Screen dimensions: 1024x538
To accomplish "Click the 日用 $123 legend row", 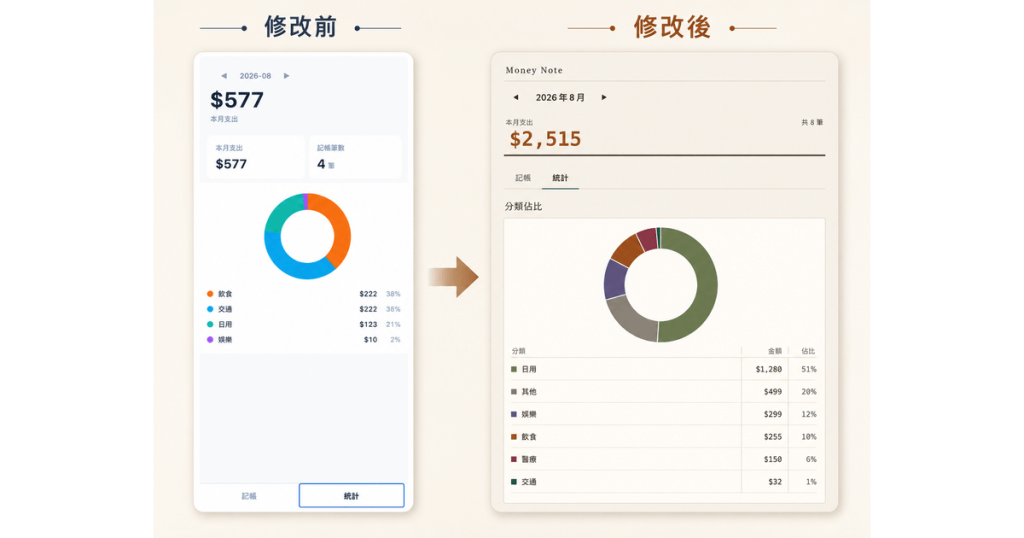I will coord(304,324).
